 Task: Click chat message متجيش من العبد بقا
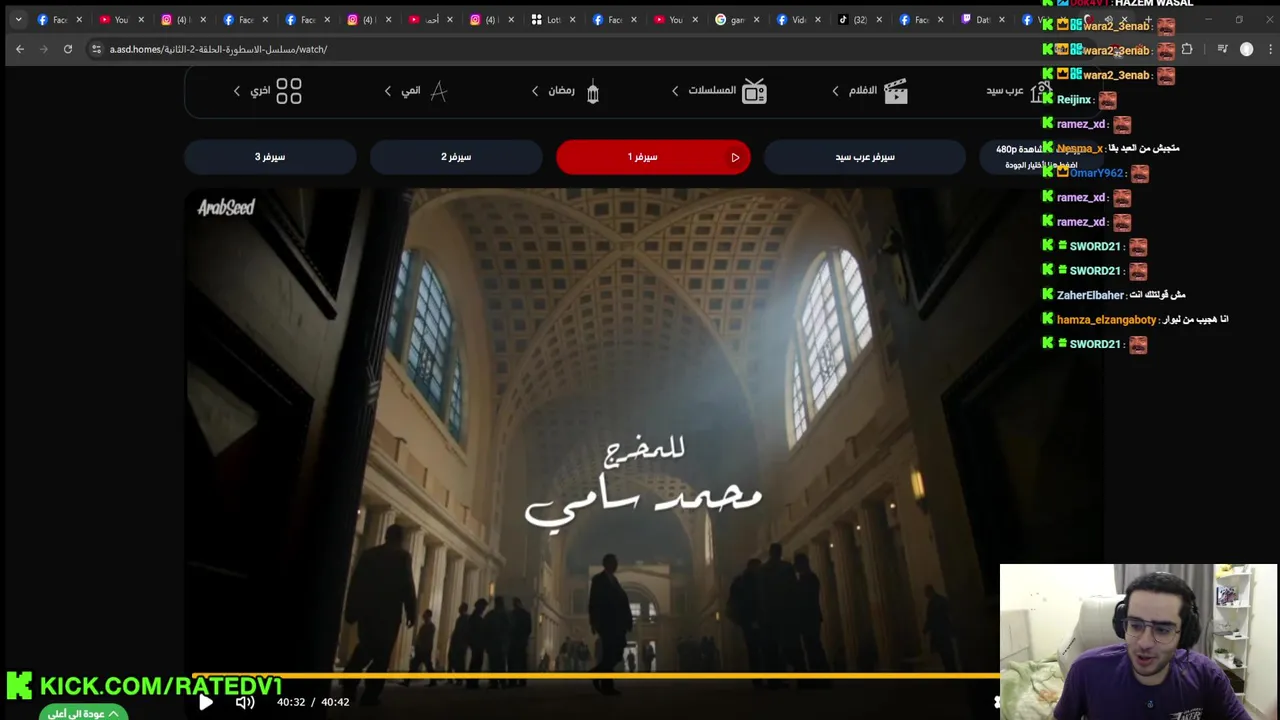[x=1144, y=148]
